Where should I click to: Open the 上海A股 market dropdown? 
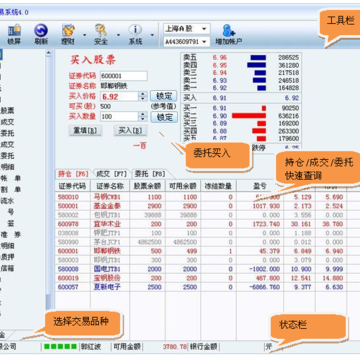tap(187, 29)
